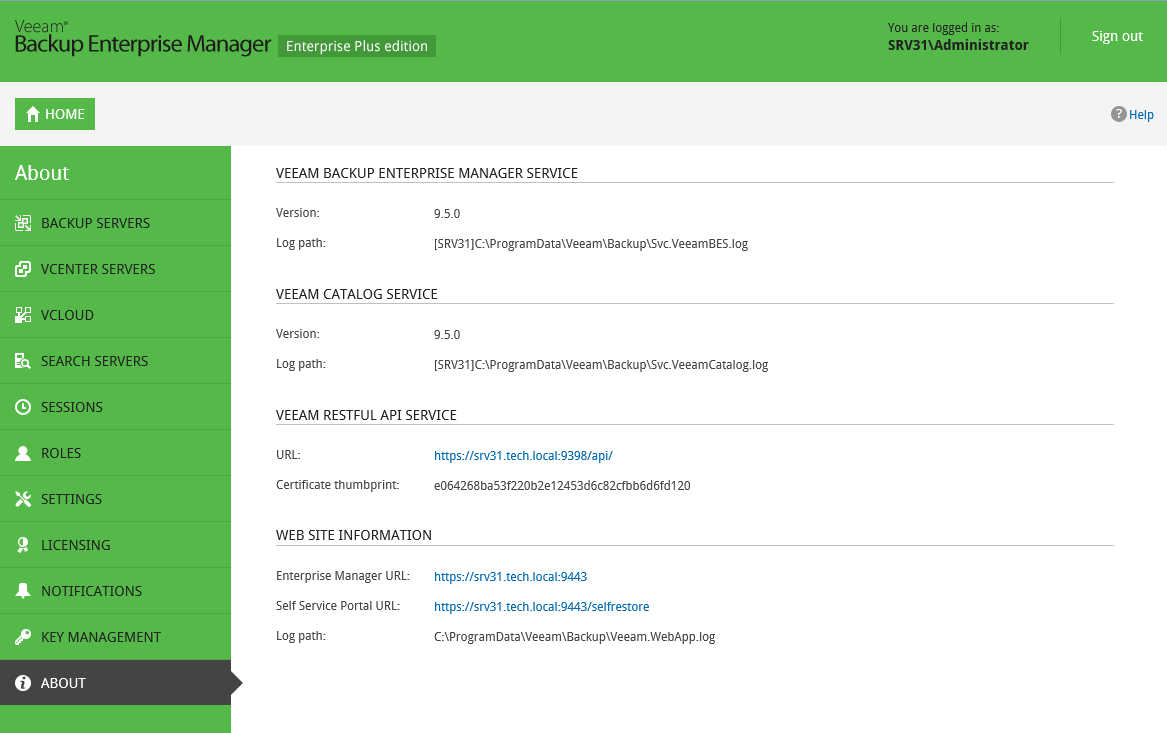Click the certificate thumbprint value
Screen dimensions: 1167x733
point(562,486)
